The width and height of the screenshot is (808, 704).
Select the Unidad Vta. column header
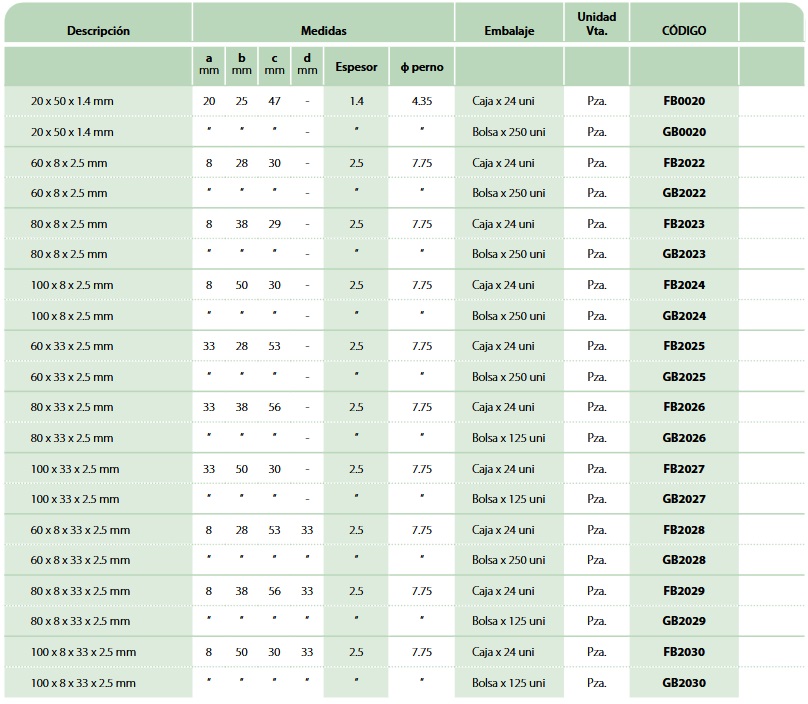click(x=596, y=24)
